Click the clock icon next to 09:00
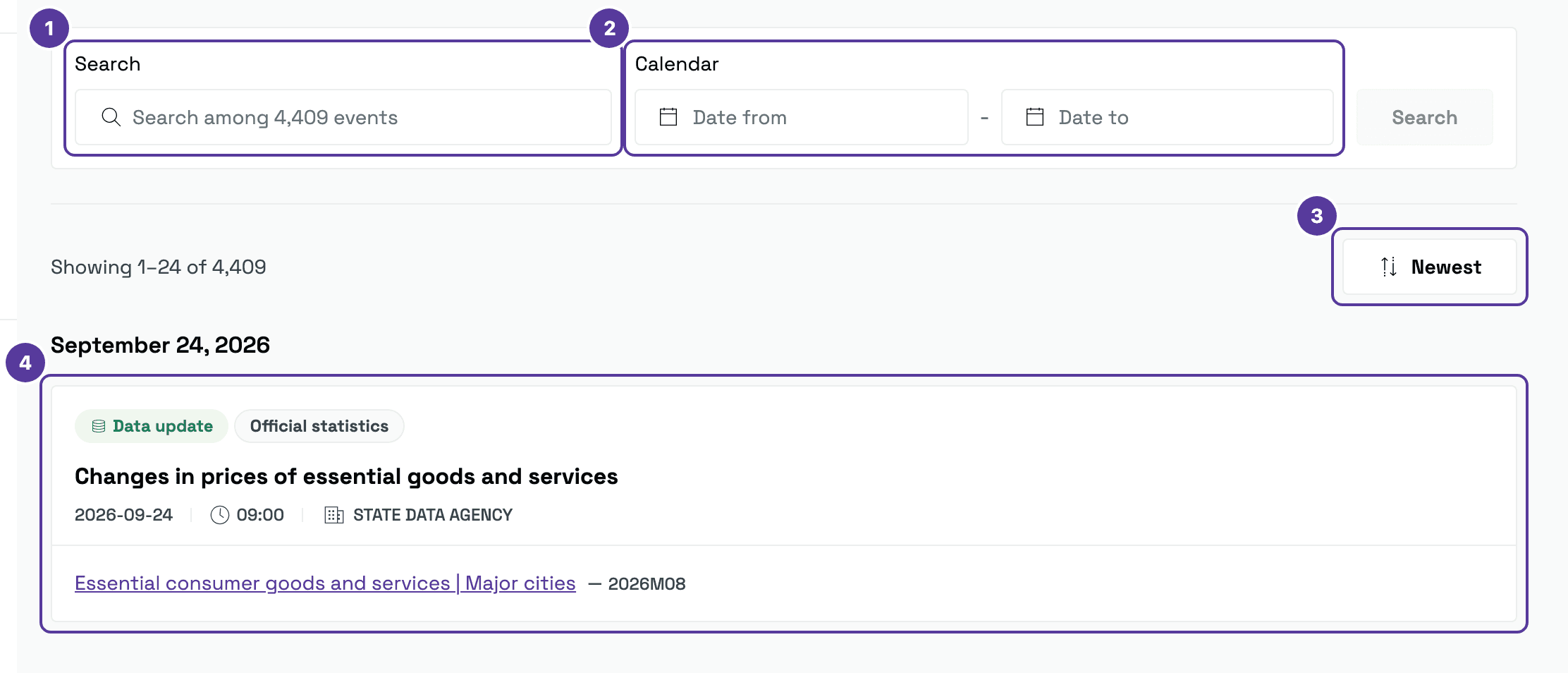The image size is (1568, 673). (x=220, y=515)
